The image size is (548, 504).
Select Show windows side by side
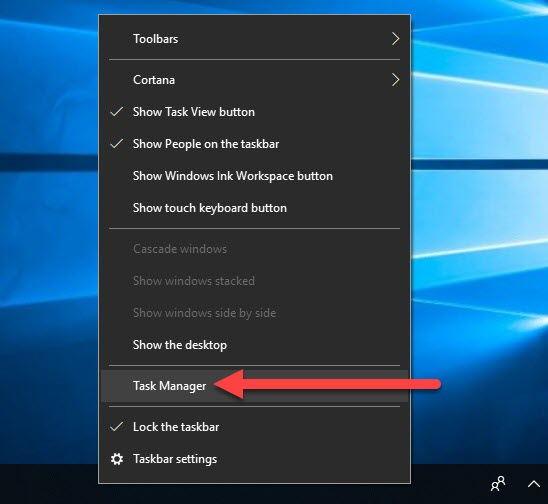click(x=254, y=313)
